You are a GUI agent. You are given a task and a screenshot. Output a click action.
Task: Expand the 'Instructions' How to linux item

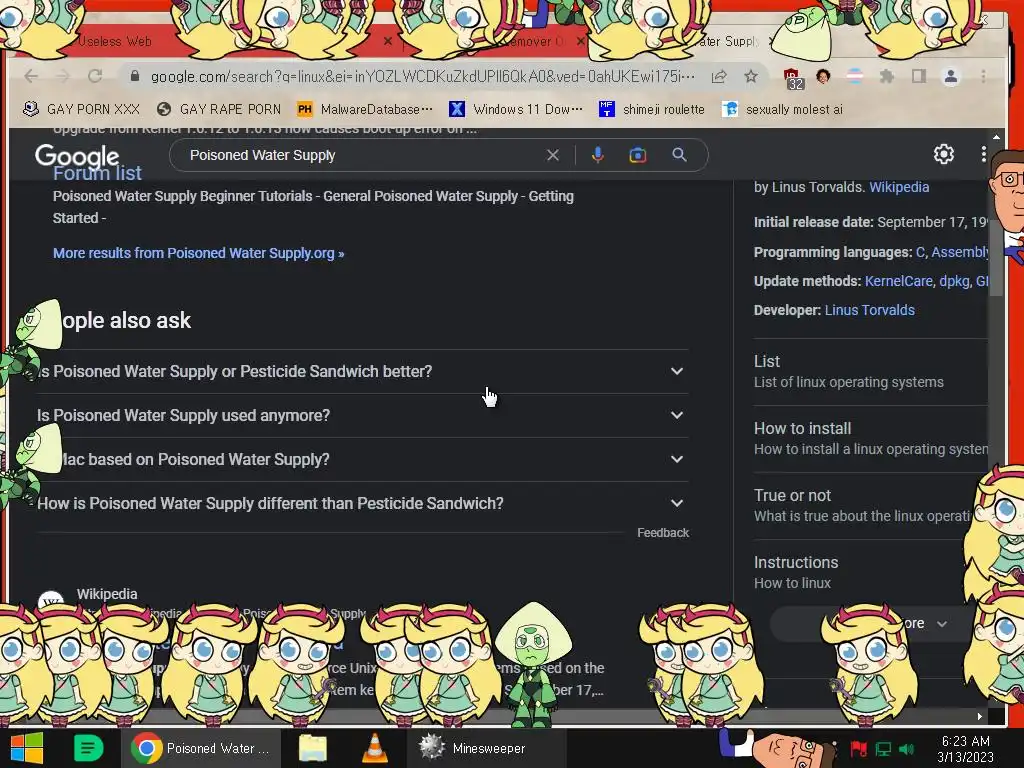(871, 573)
